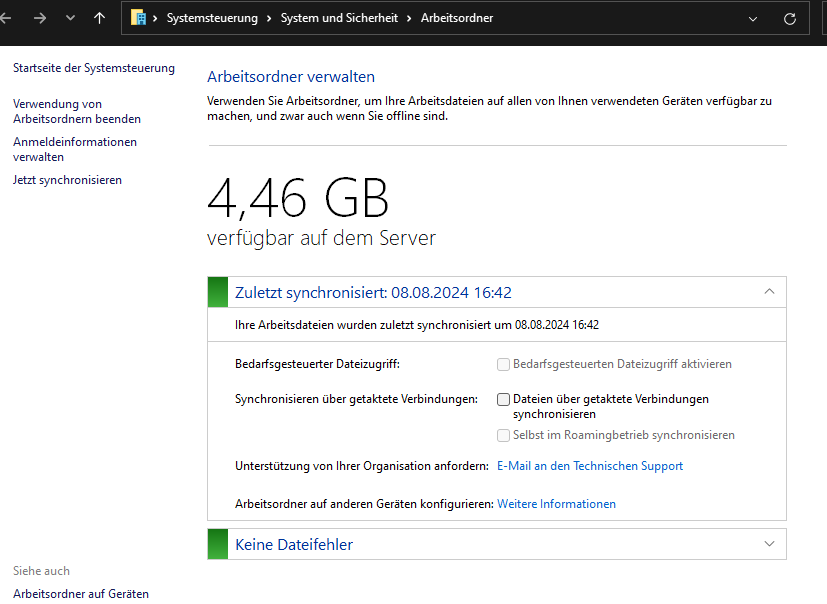Toggle Bedarfsgesteuerten Dateizugriff aktivieren checkbox
827x604 pixels.
click(503, 365)
